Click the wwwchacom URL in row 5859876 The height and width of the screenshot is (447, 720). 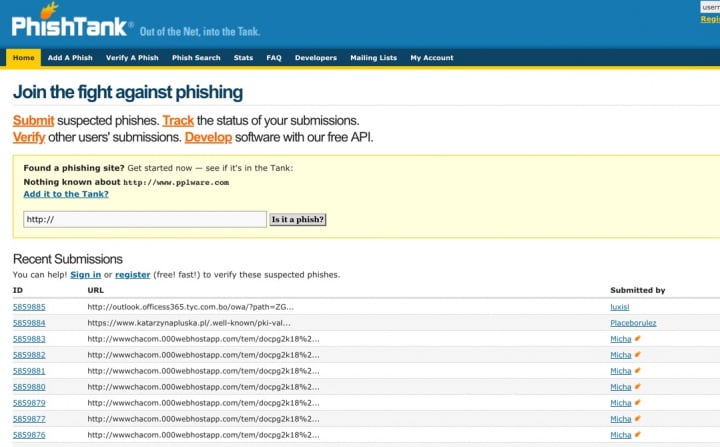203,435
